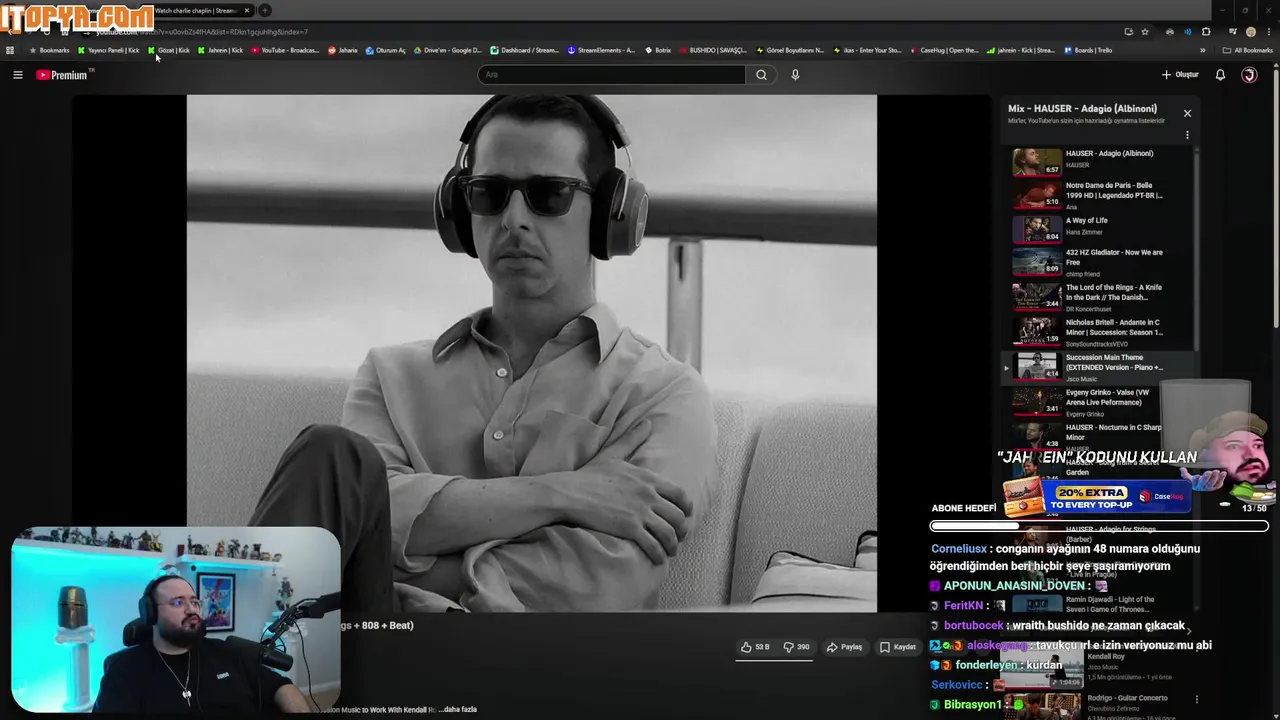Open BUSHIDO | SAVAŞÇI bookmark
1280x720 pixels.
(x=713, y=50)
